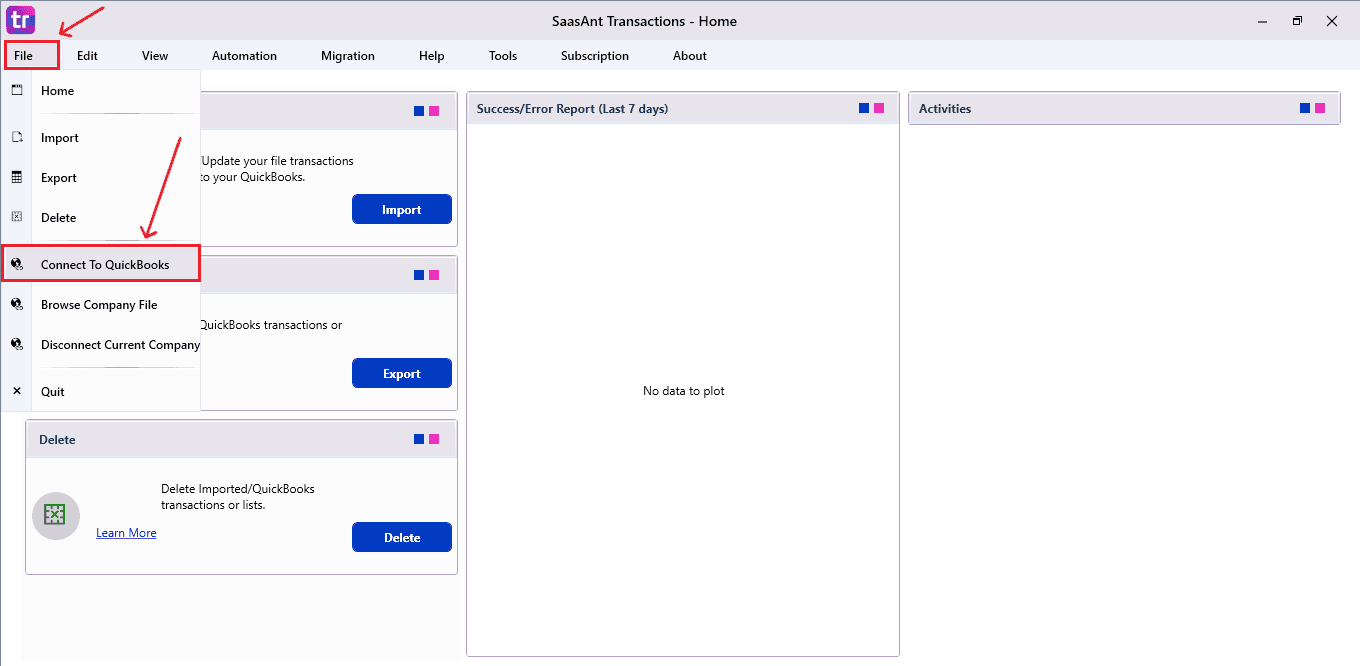
Task: Select the Export grid icon in the sidebar
Action: 16,177
